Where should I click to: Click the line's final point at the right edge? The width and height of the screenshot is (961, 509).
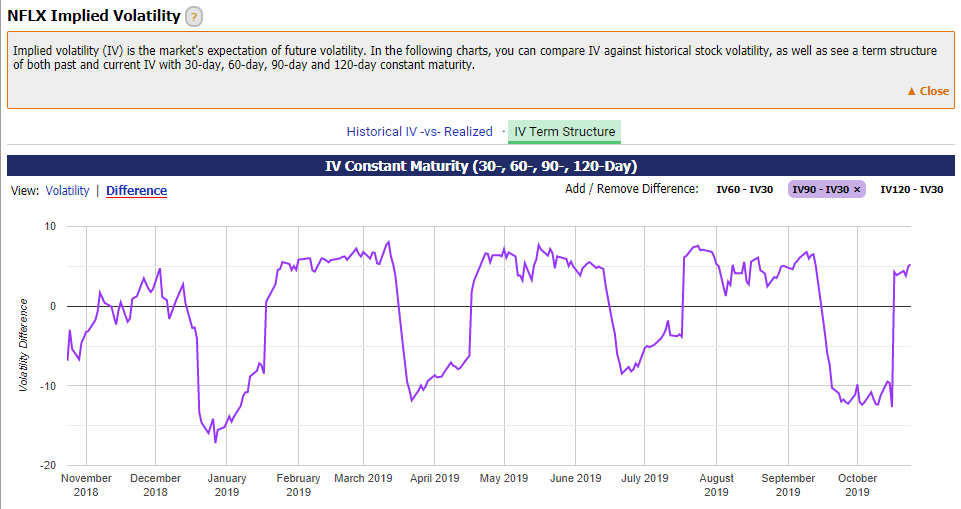[909, 265]
